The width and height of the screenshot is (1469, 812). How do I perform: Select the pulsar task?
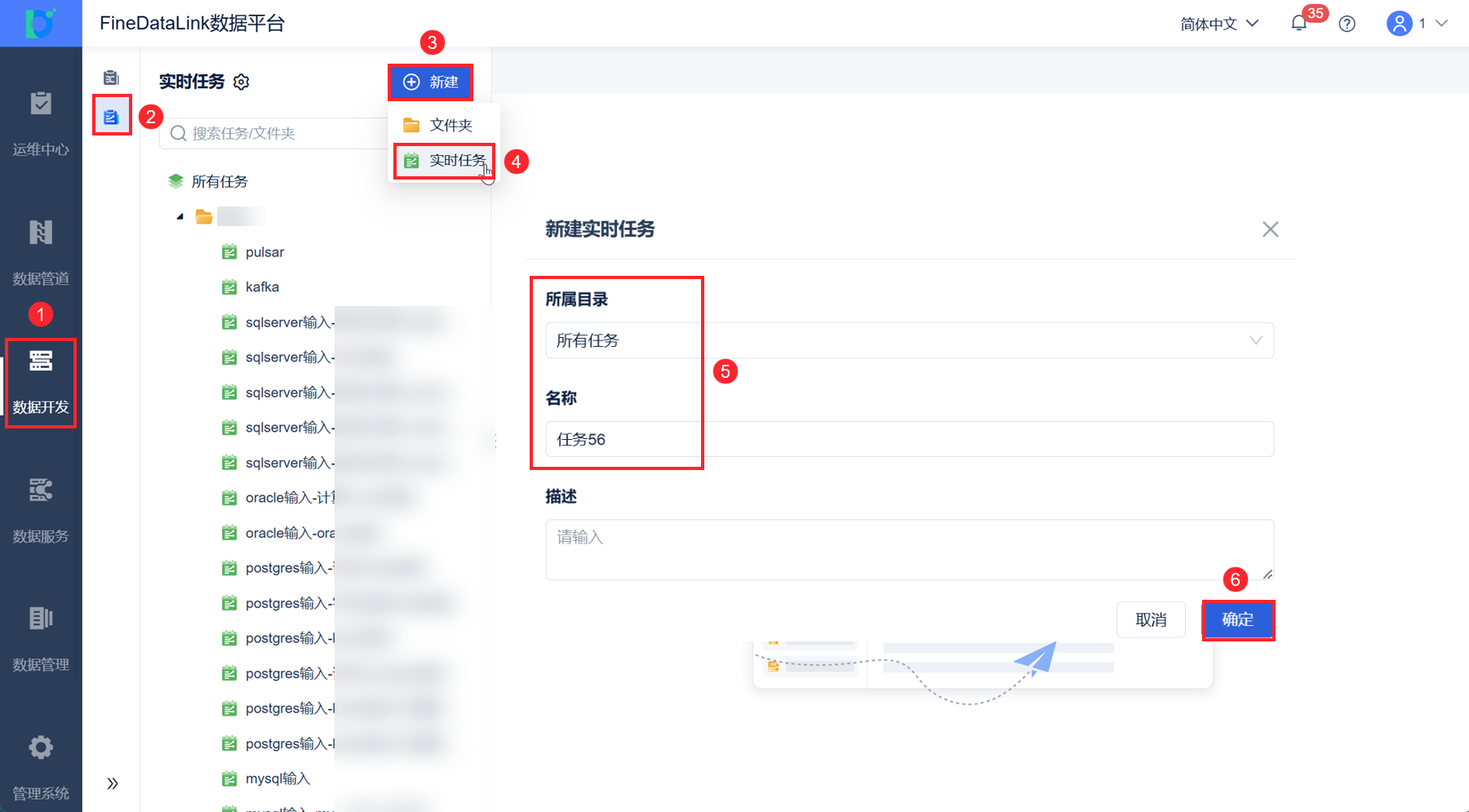pos(264,252)
